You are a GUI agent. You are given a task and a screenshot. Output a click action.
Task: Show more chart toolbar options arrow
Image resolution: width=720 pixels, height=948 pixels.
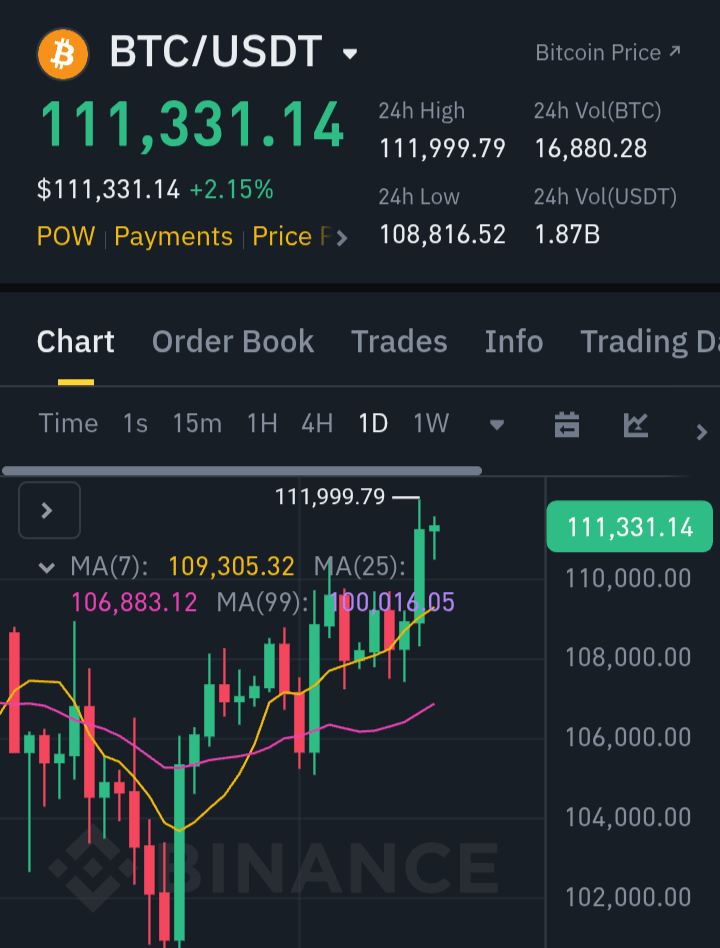click(x=702, y=432)
